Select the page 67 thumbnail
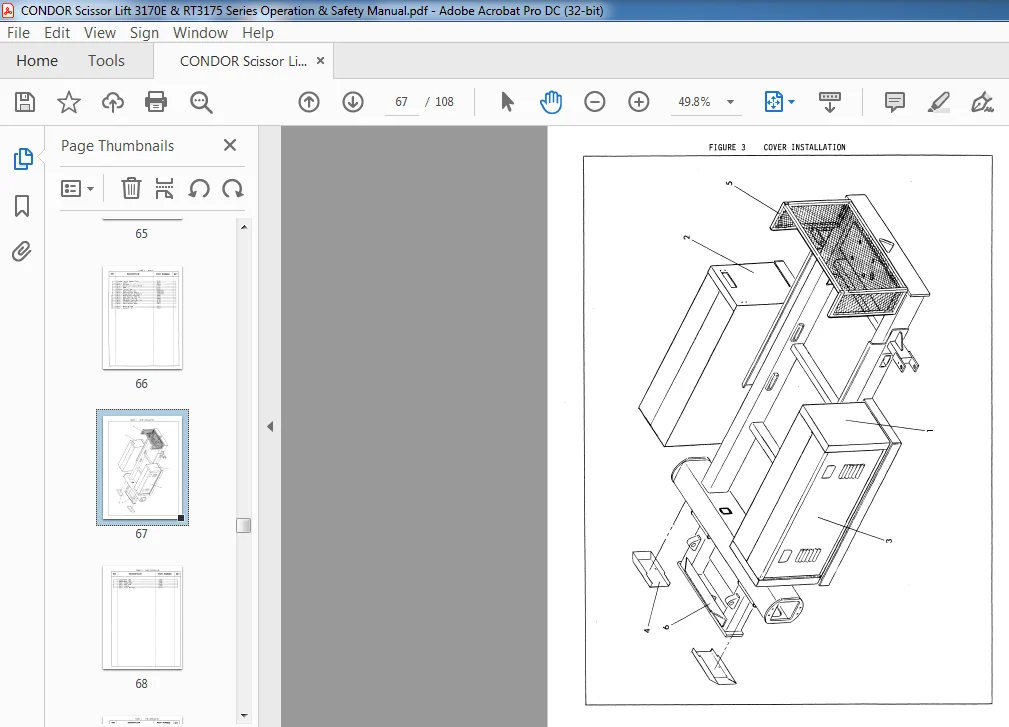1009x727 pixels. 142,467
